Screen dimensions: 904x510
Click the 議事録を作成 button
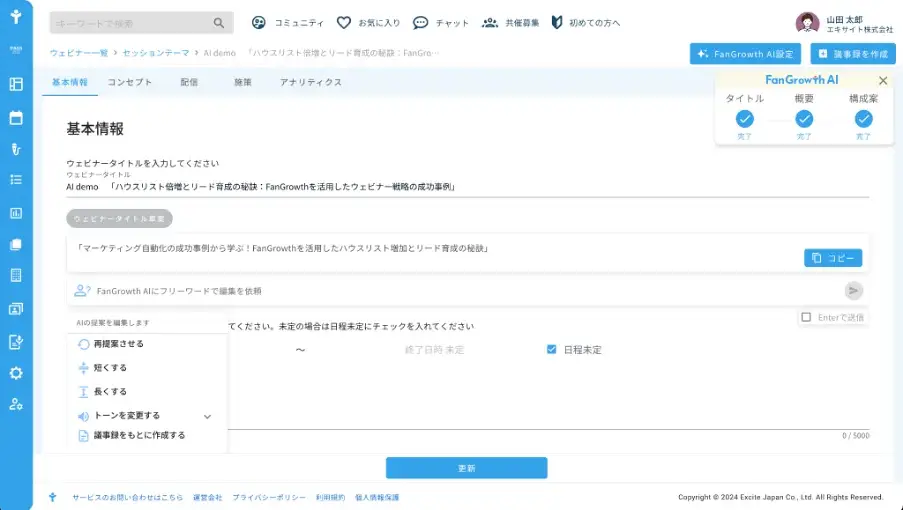(853, 54)
